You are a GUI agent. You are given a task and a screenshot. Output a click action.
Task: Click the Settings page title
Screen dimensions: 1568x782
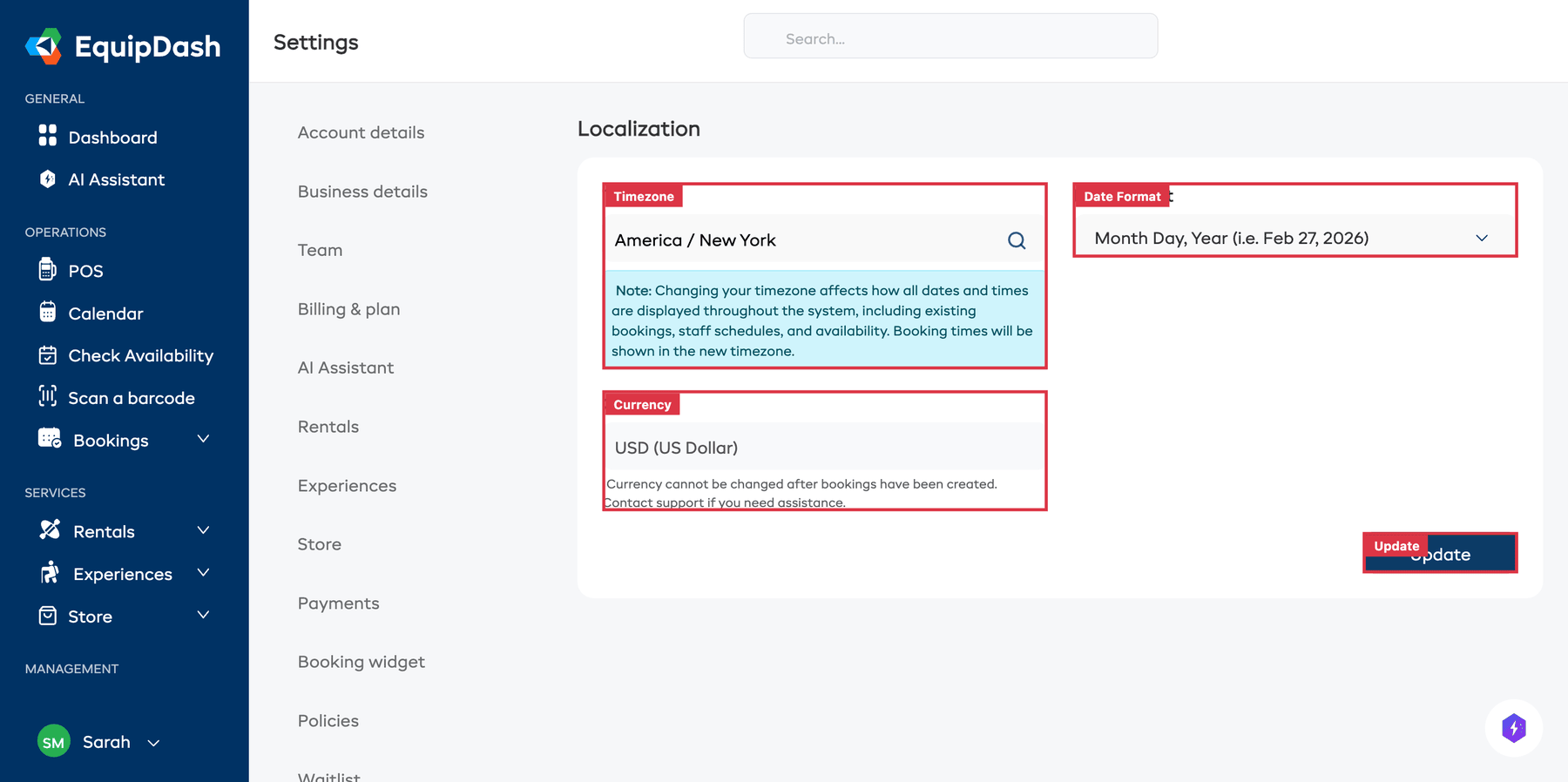[315, 43]
